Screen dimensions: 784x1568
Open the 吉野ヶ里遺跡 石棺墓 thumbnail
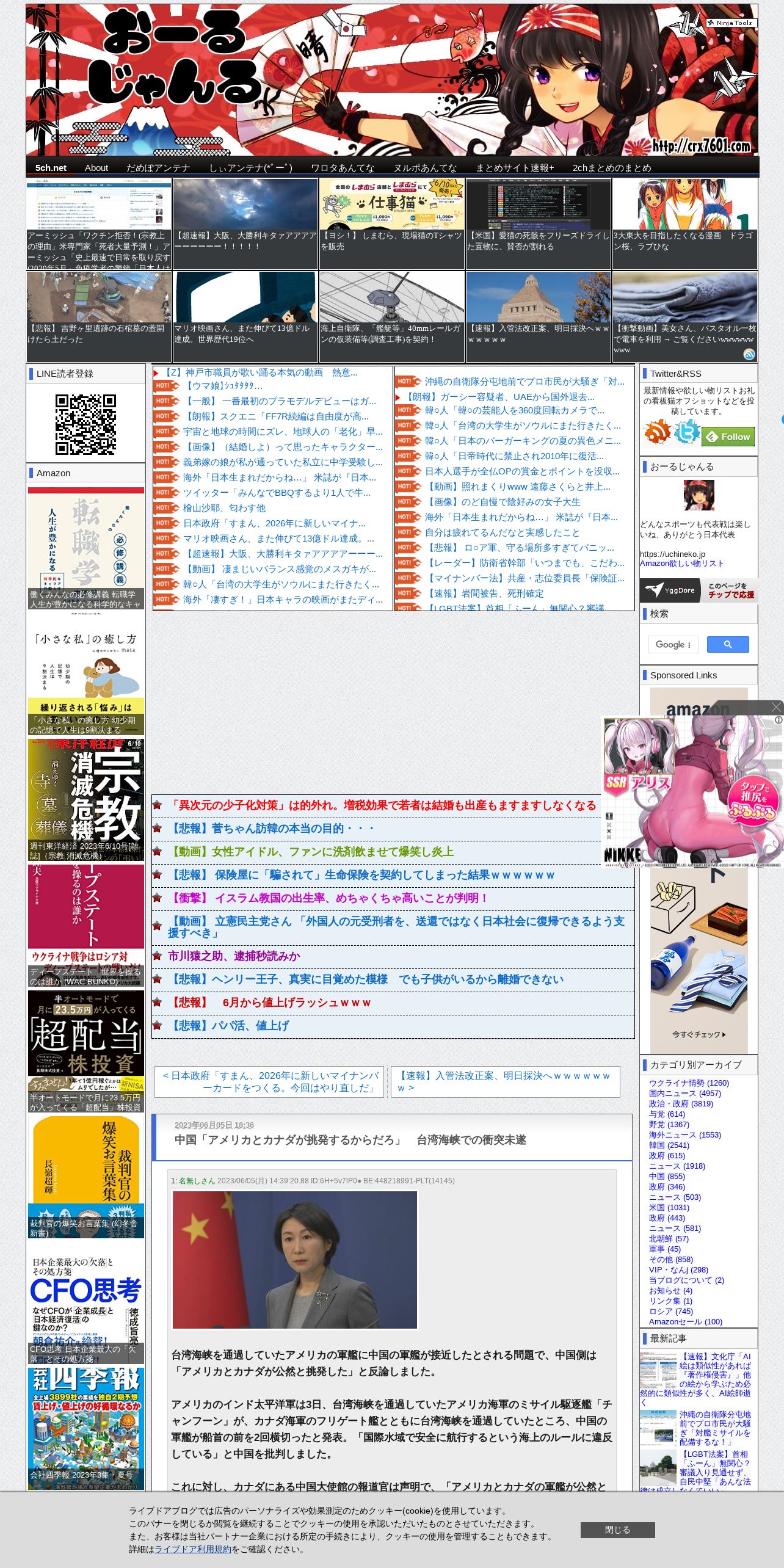click(x=99, y=317)
